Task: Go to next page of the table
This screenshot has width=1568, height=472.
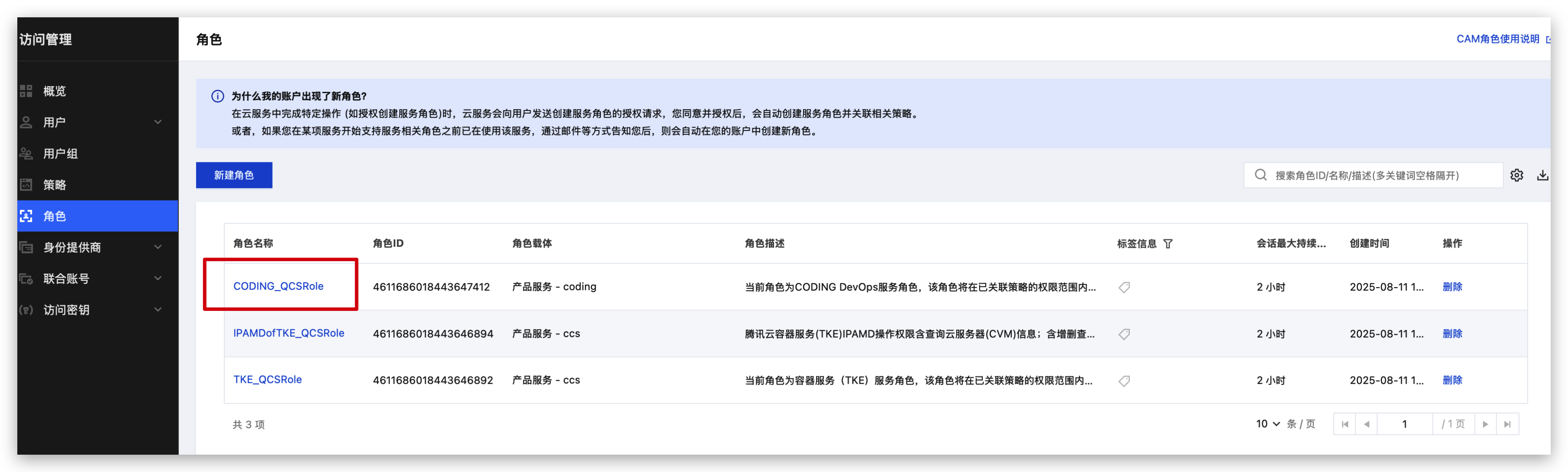Action: pyautogui.click(x=1484, y=424)
